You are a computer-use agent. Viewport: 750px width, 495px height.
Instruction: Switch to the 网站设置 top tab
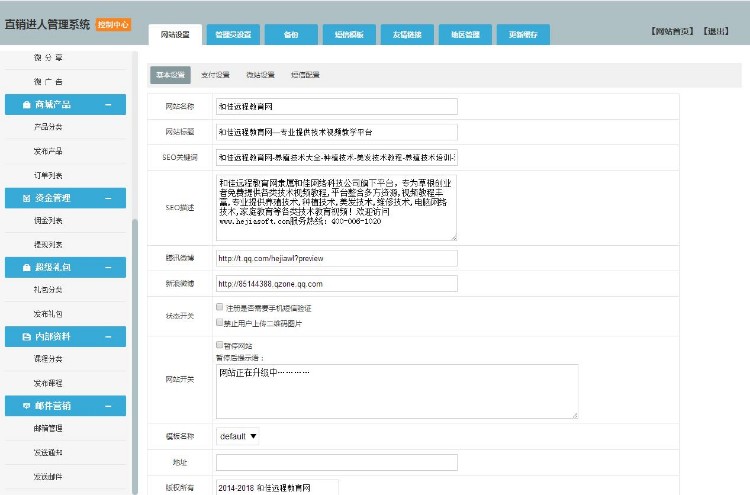pyautogui.click(x=175, y=34)
